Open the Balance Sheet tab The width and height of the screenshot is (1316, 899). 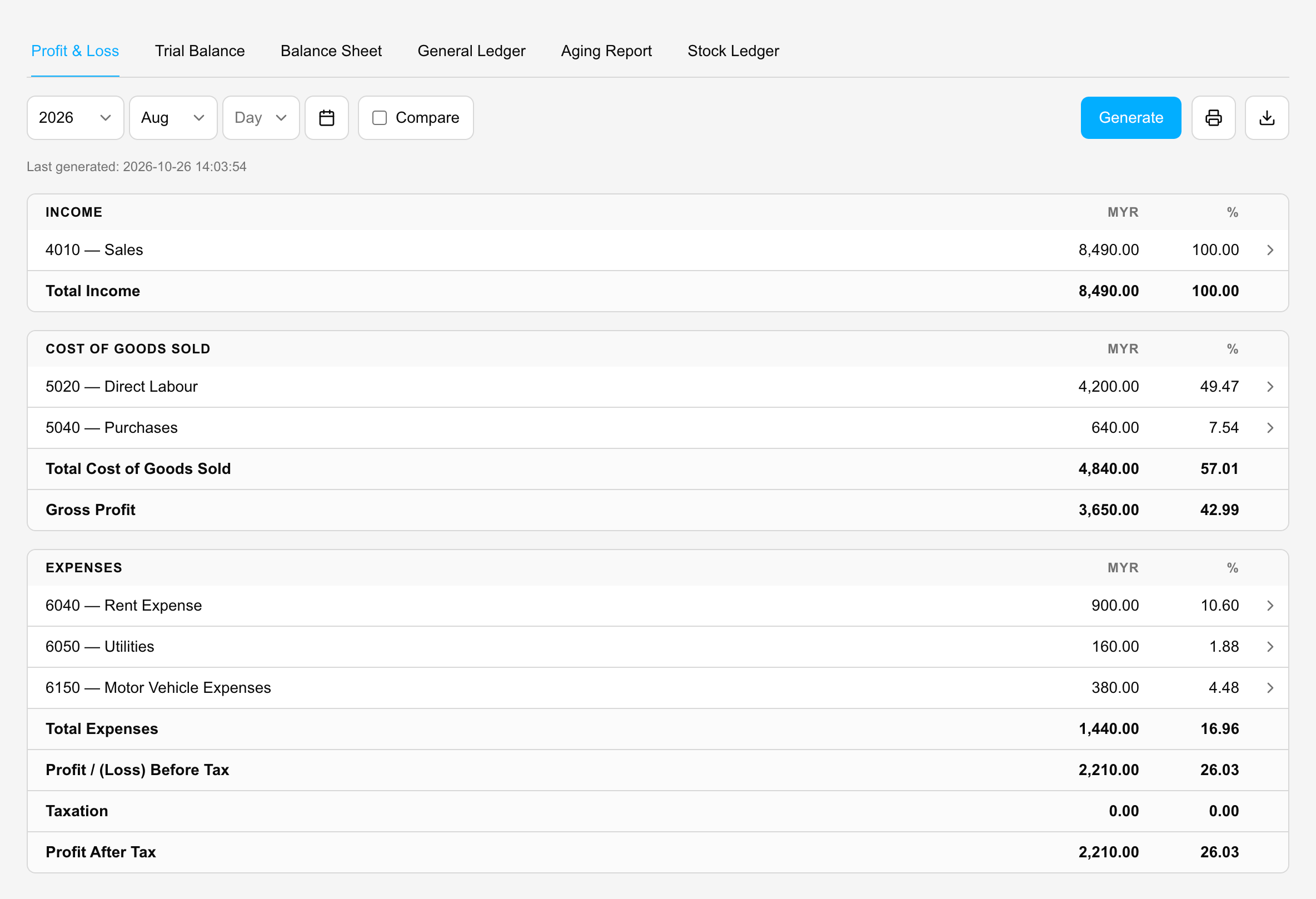[x=331, y=51]
